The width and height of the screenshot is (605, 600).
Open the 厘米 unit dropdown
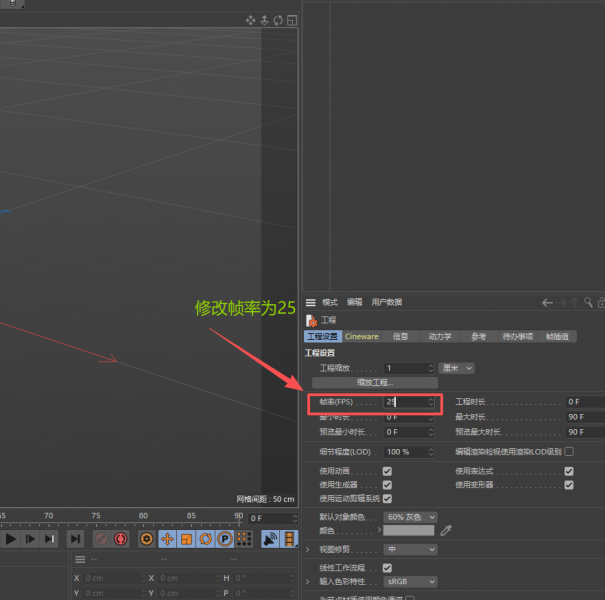tap(456, 368)
